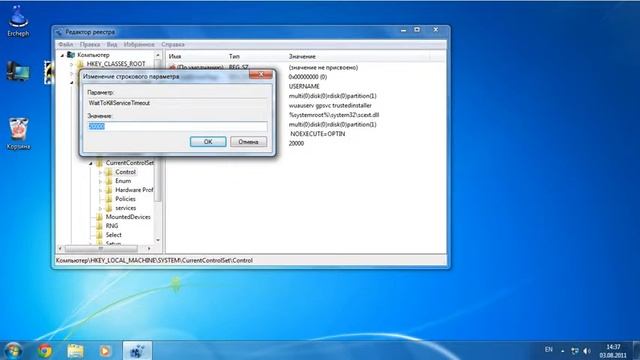The image size is (640, 360).
Task: Click the tree horizontal scroll-right arrow
Action: tap(149, 248)
